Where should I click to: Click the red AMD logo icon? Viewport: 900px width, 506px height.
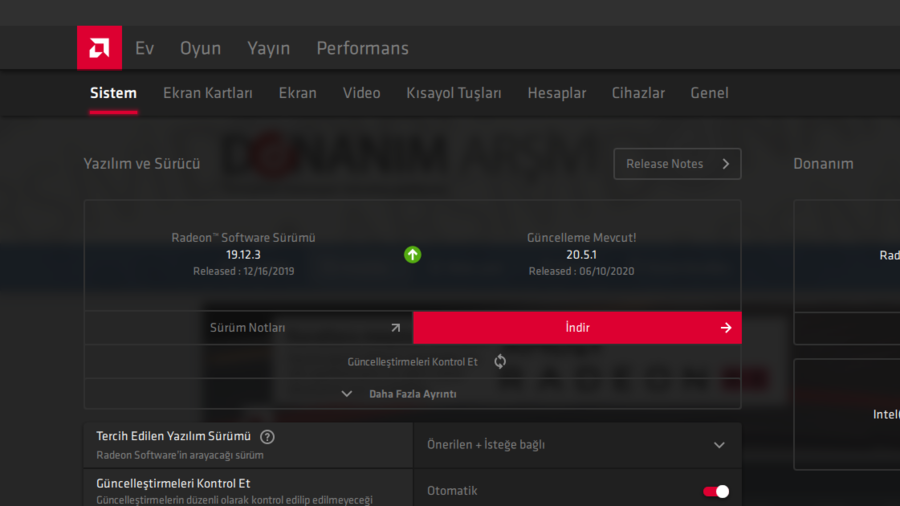click(x=99, y=48)
